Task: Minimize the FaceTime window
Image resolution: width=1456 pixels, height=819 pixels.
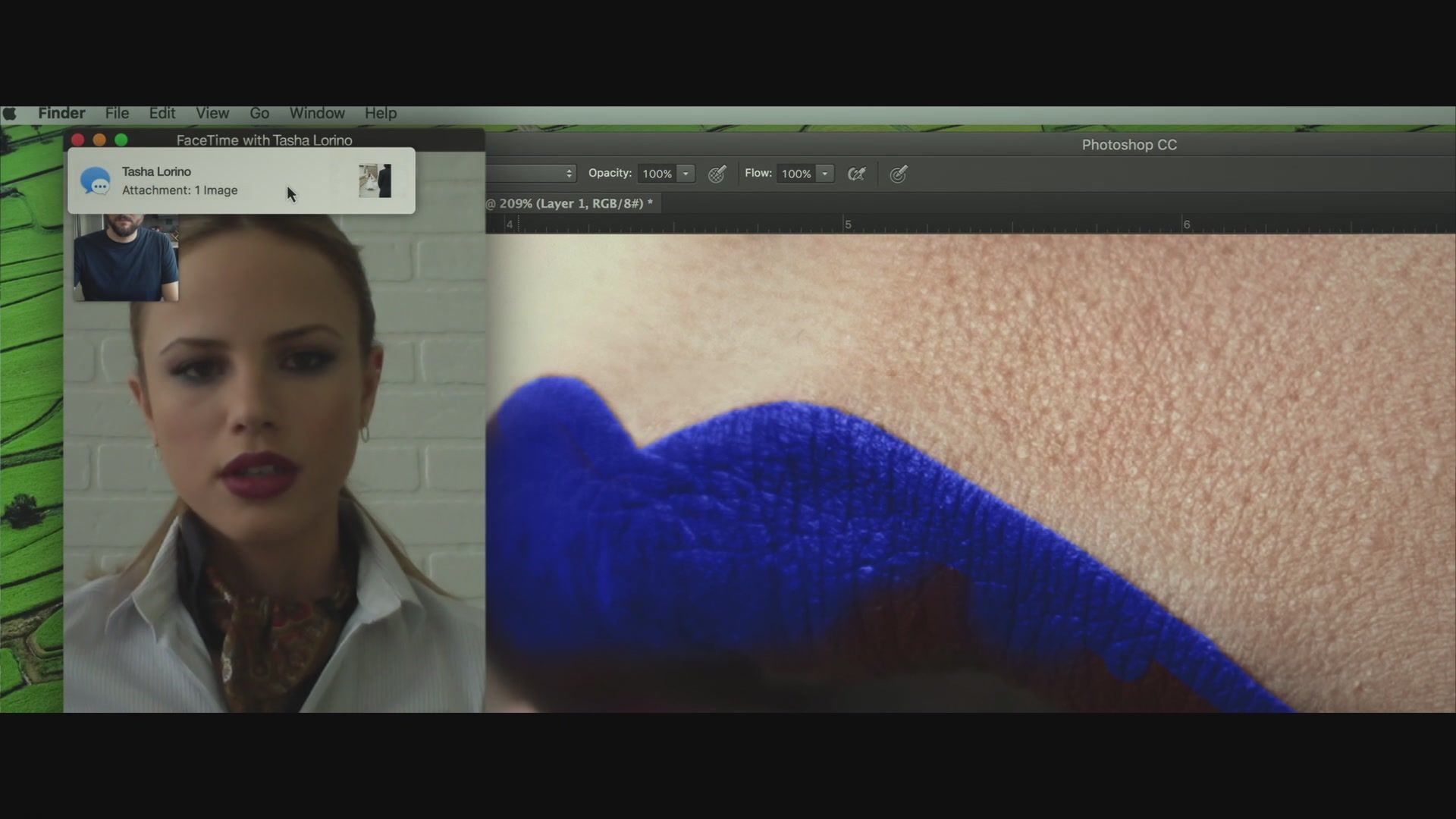Action: tap(99, 140)
